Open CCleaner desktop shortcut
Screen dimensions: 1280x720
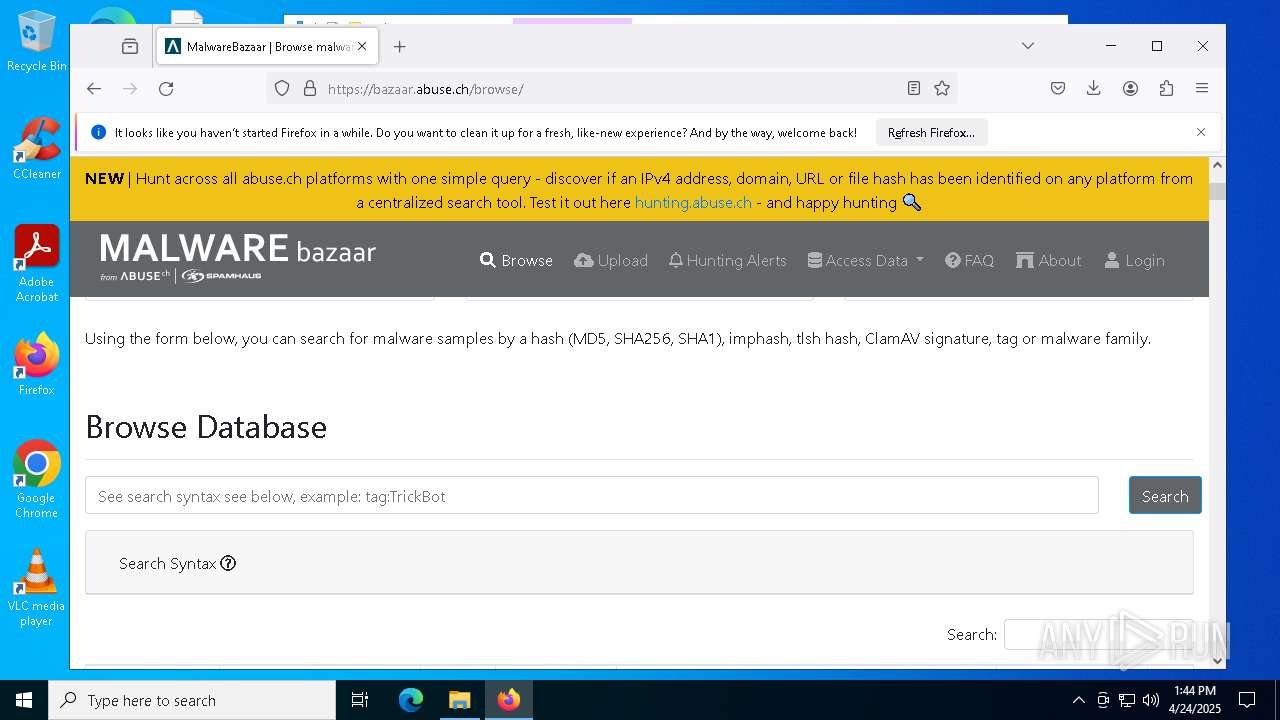coord(37,148)
